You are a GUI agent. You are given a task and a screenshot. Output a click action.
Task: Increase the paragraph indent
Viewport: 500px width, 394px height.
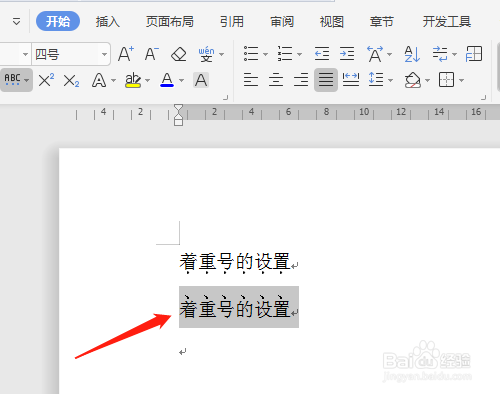coord(347,54)
